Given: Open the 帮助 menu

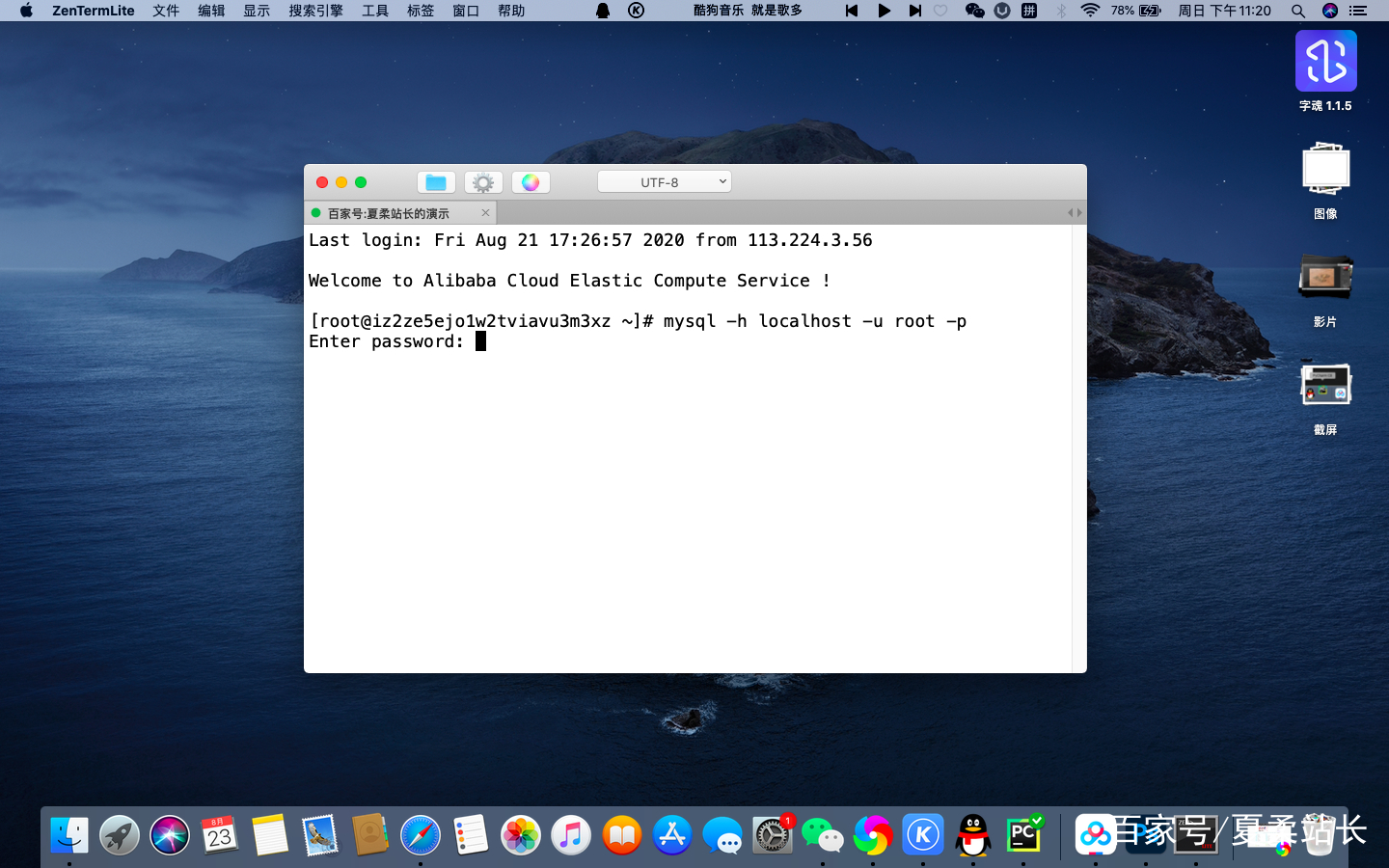Looking at the screenshot, I should pyautogui.click(x=511, y=11).
